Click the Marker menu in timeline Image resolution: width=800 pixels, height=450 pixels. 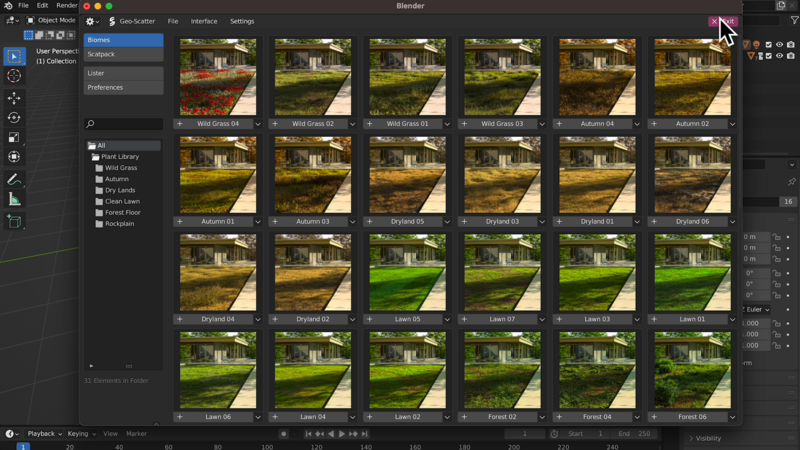[136, 434]
